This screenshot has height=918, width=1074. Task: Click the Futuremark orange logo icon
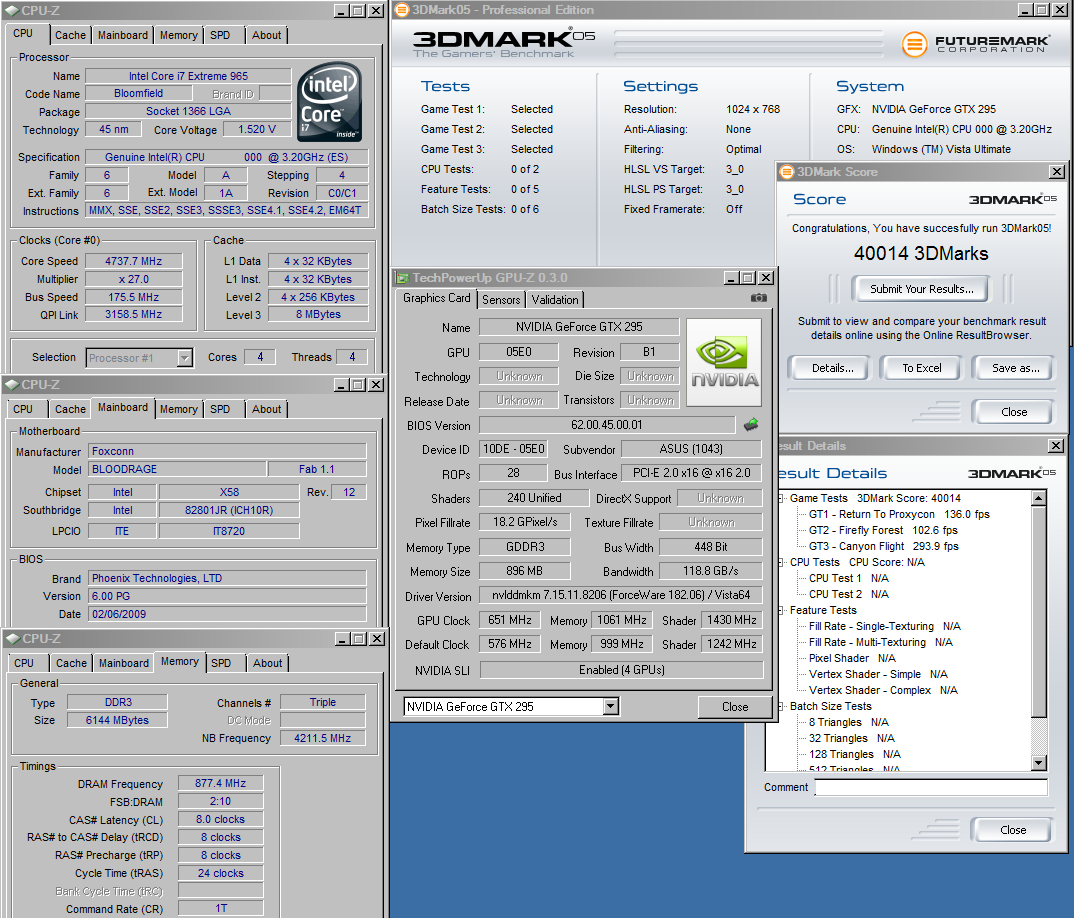pyautogui.click(x=914, y=45)
